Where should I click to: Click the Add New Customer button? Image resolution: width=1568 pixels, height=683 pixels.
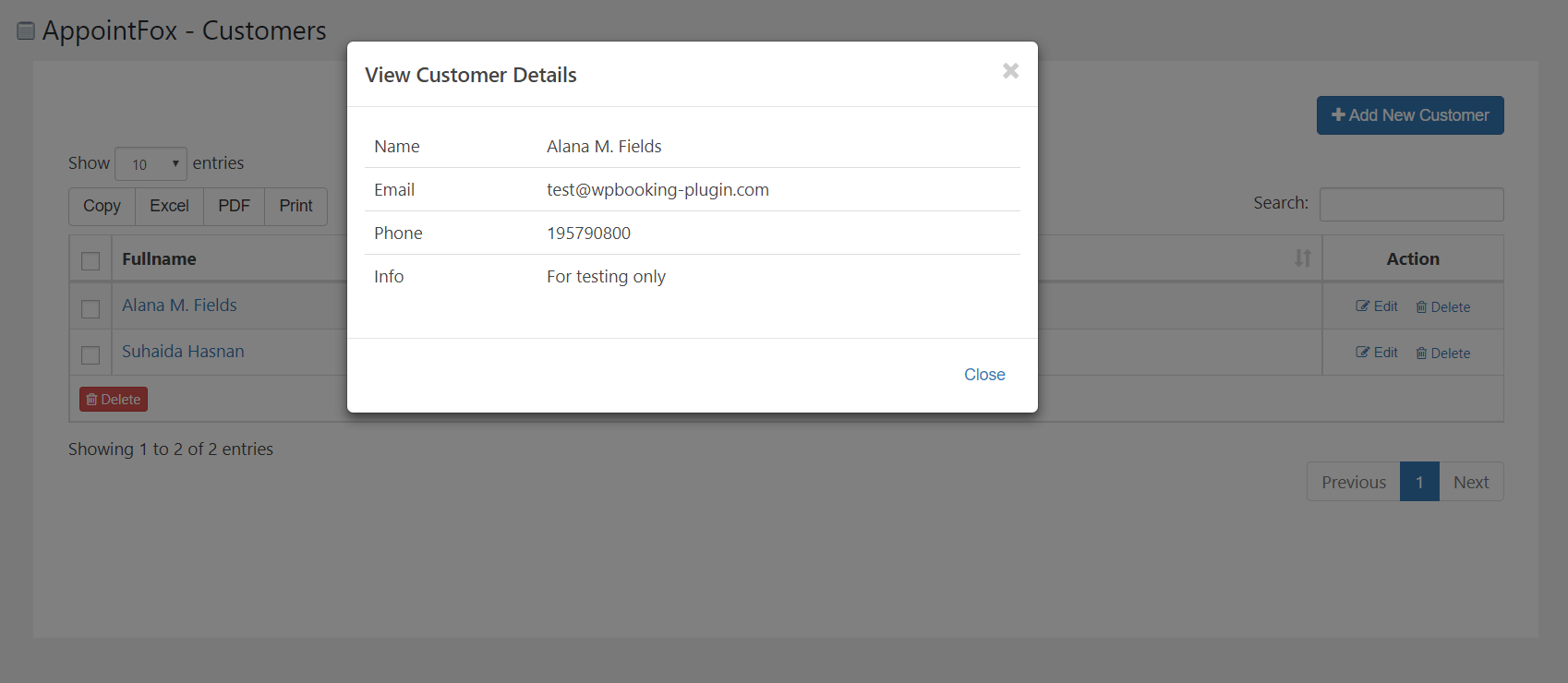pos(1409,115)
